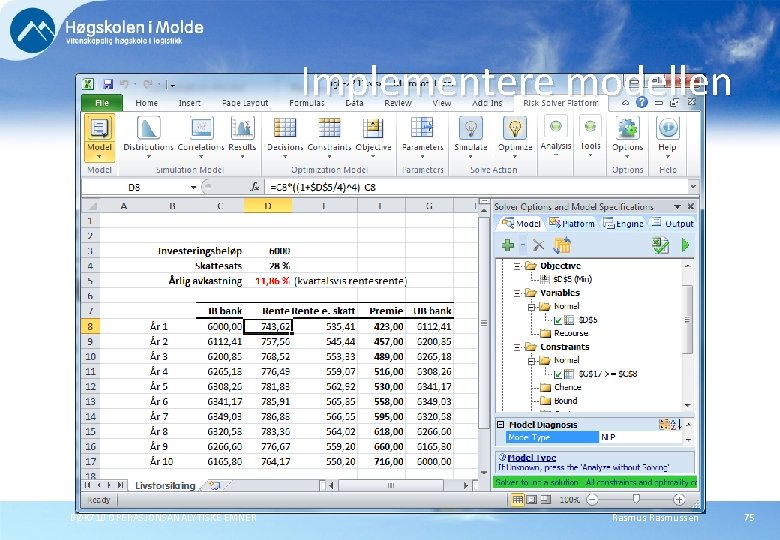Viewport: 780px width, 540px height.
Task: Expand the formula bar with the arrow
Action: point(693,187)
